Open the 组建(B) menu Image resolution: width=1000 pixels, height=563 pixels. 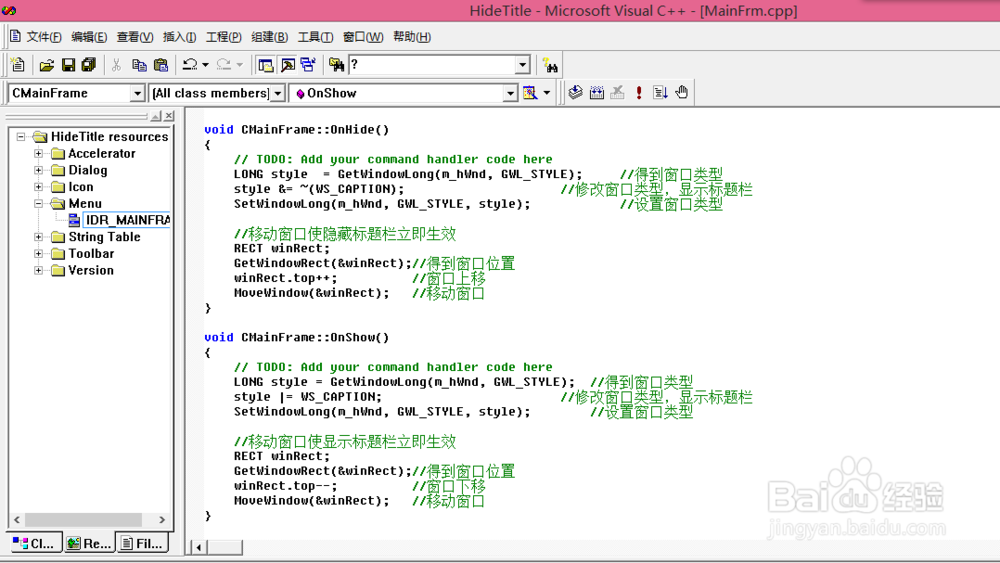tap(270, 37)
